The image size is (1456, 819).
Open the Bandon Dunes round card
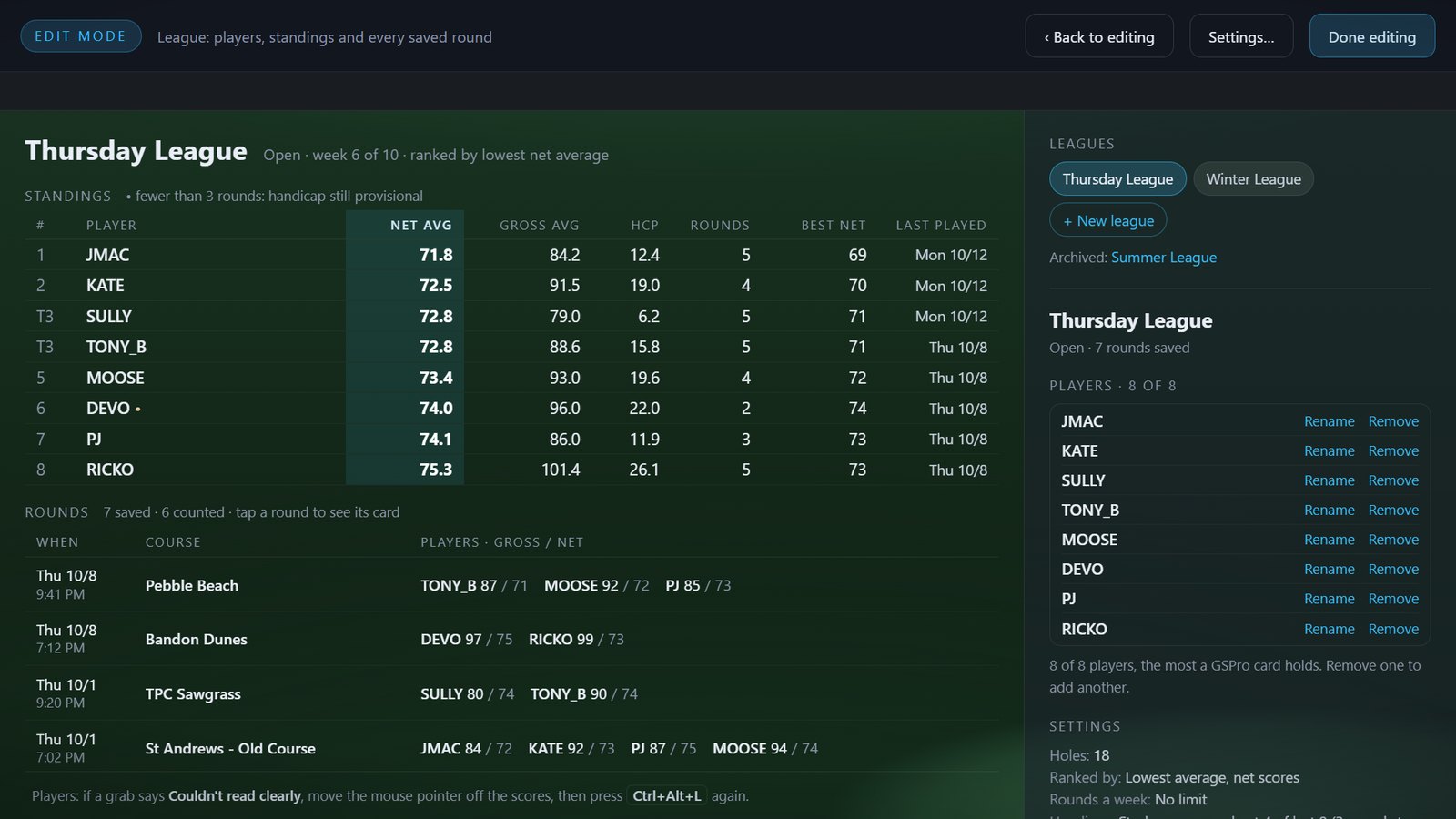click(x=512, y=639)
